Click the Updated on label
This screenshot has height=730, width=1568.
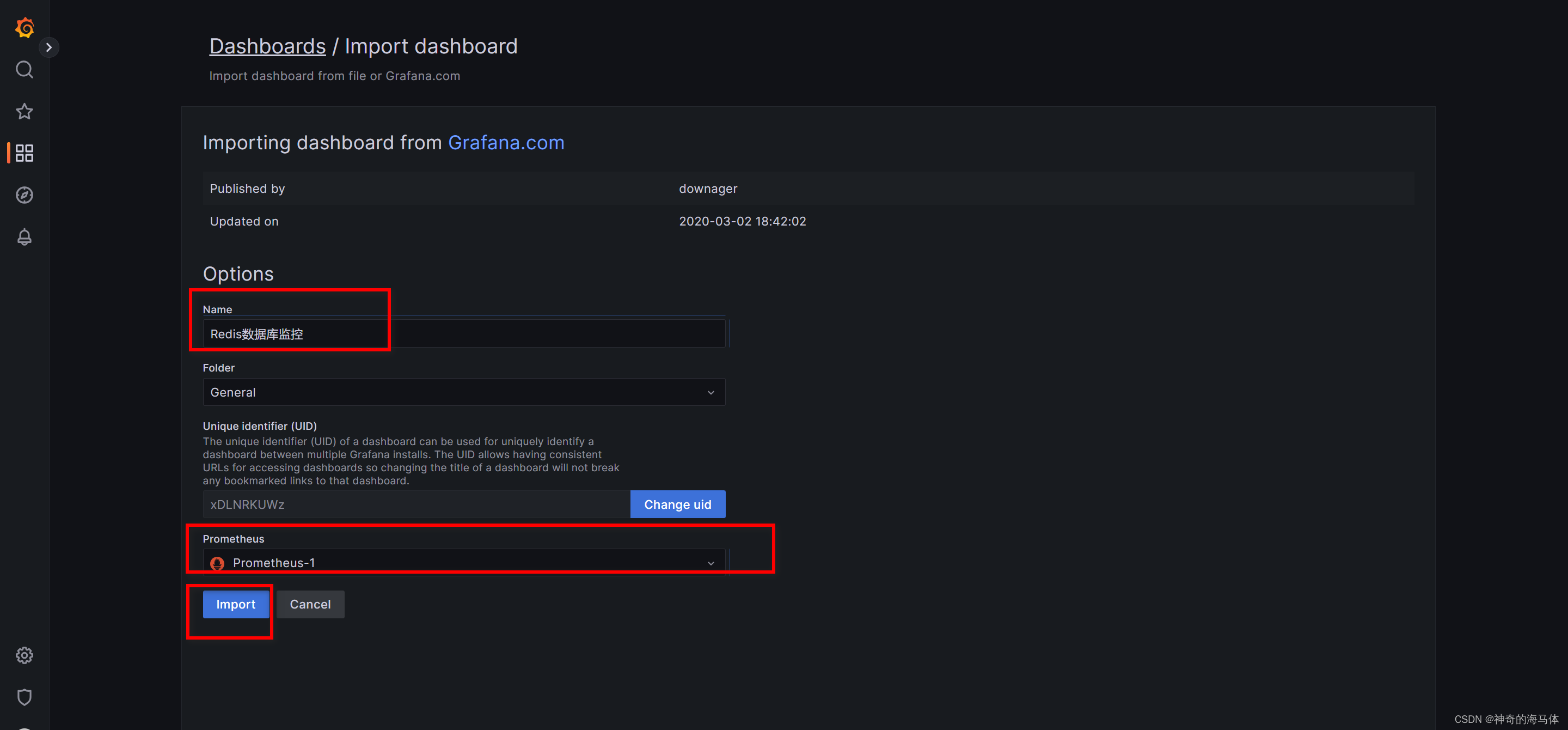(244, 222)
